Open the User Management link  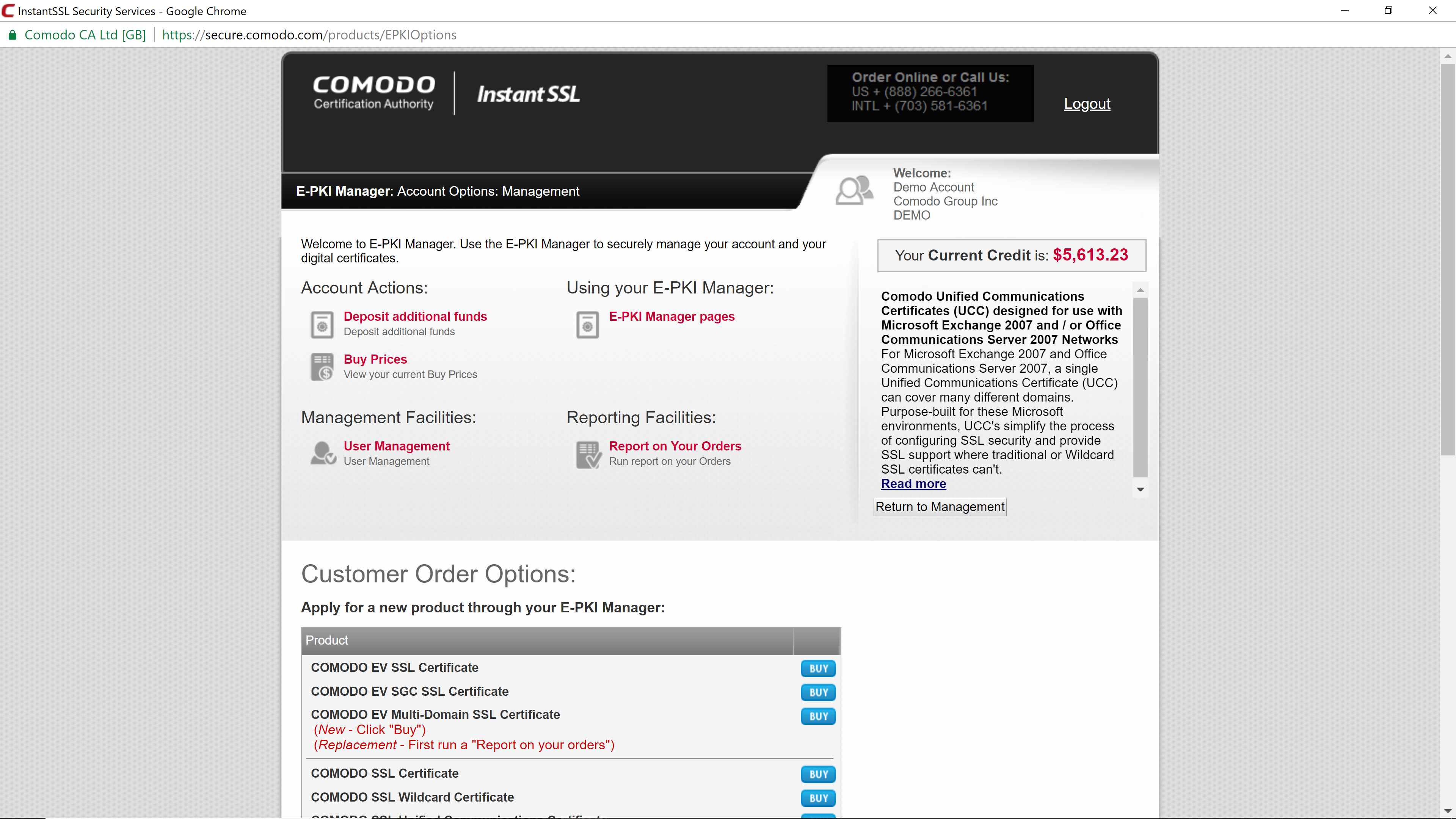[x=396, y=446]
